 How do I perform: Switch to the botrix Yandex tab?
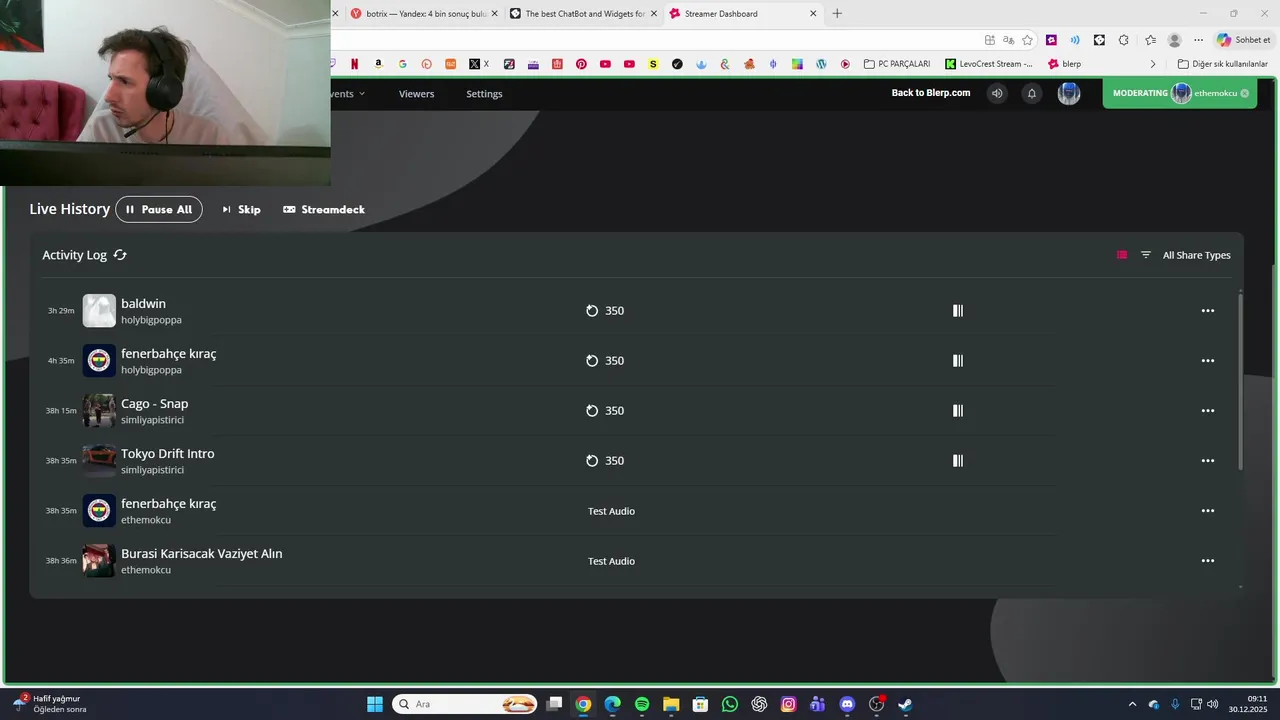click(424, 14)
